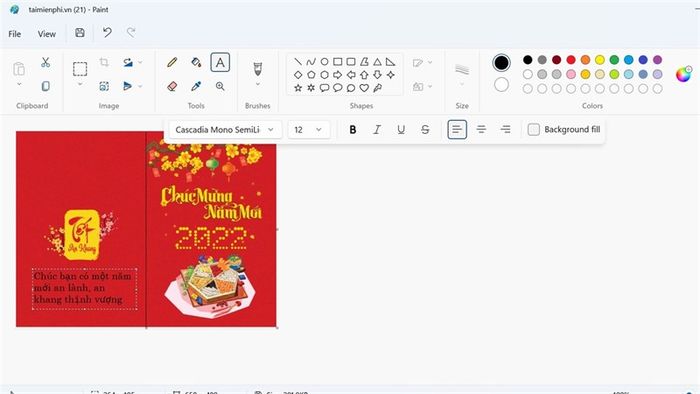Pick the red color swatch
The image size is (700, 394).
(571, 60)
